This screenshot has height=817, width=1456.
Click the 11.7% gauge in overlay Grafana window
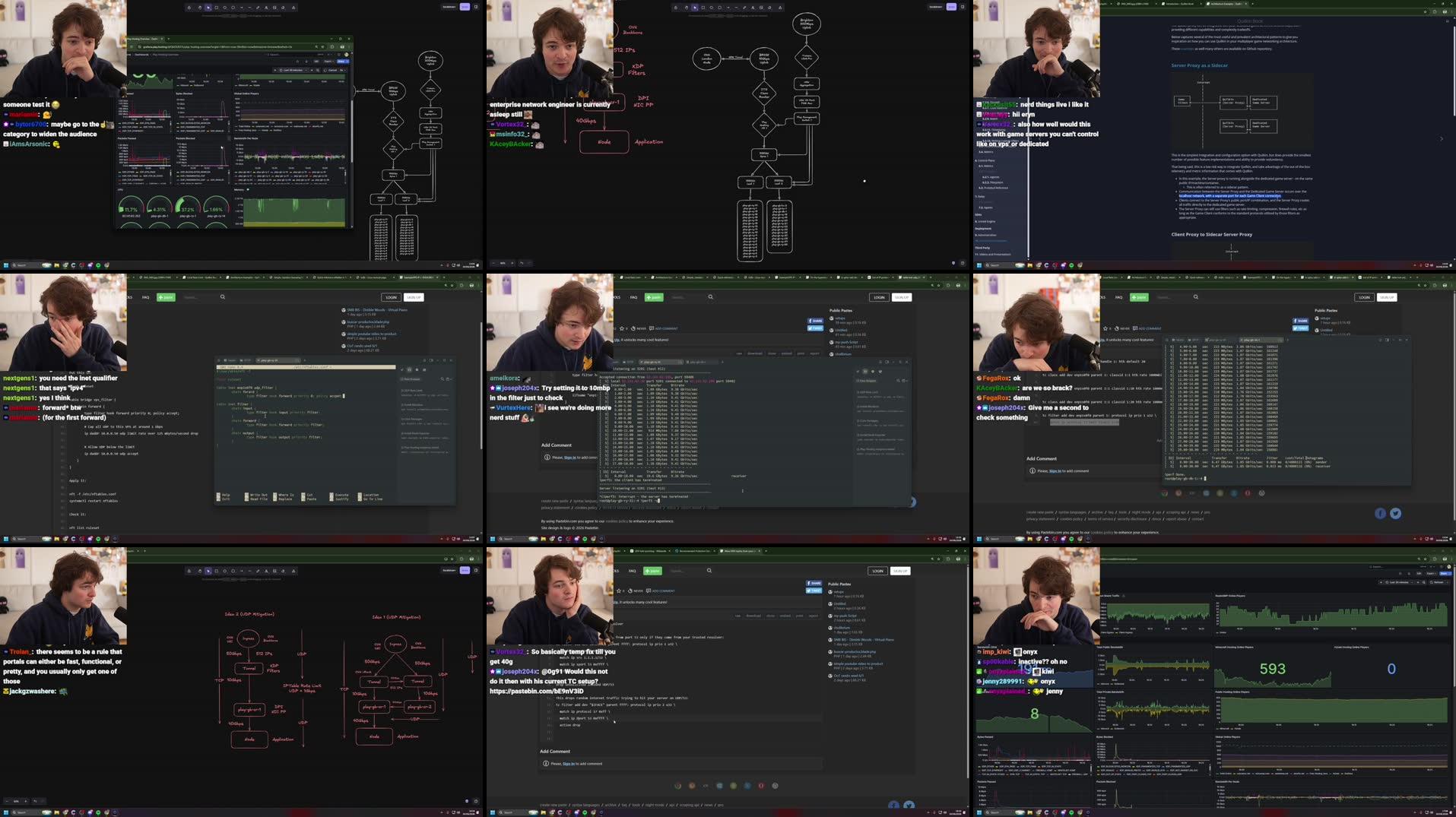click(x=131, y=206)
